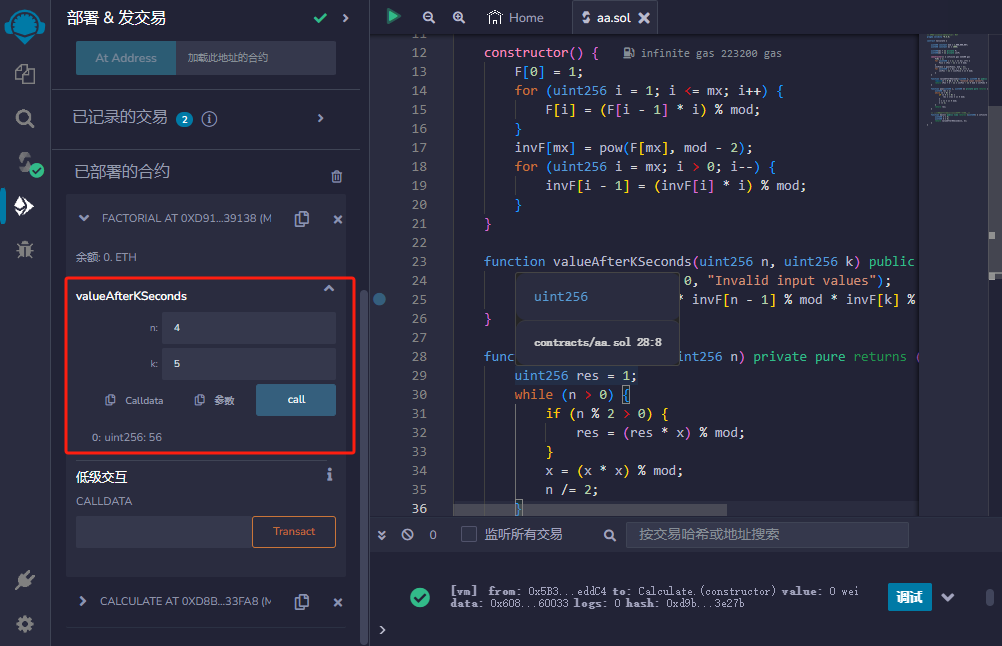Viewport: 1002px width, 646px height.
Task: Click the 加载此地址的合约 address field
Action: coord(256,58)
